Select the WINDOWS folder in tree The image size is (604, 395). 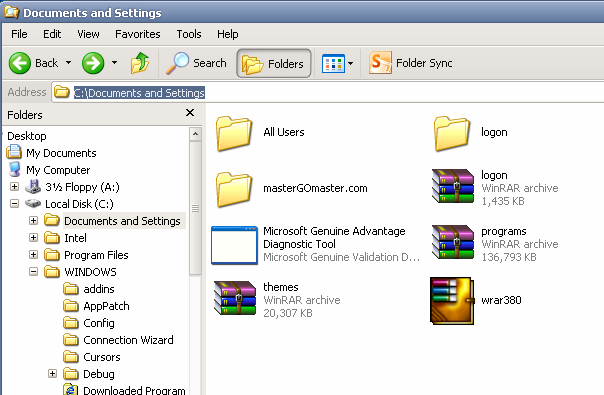pos(90,272)
